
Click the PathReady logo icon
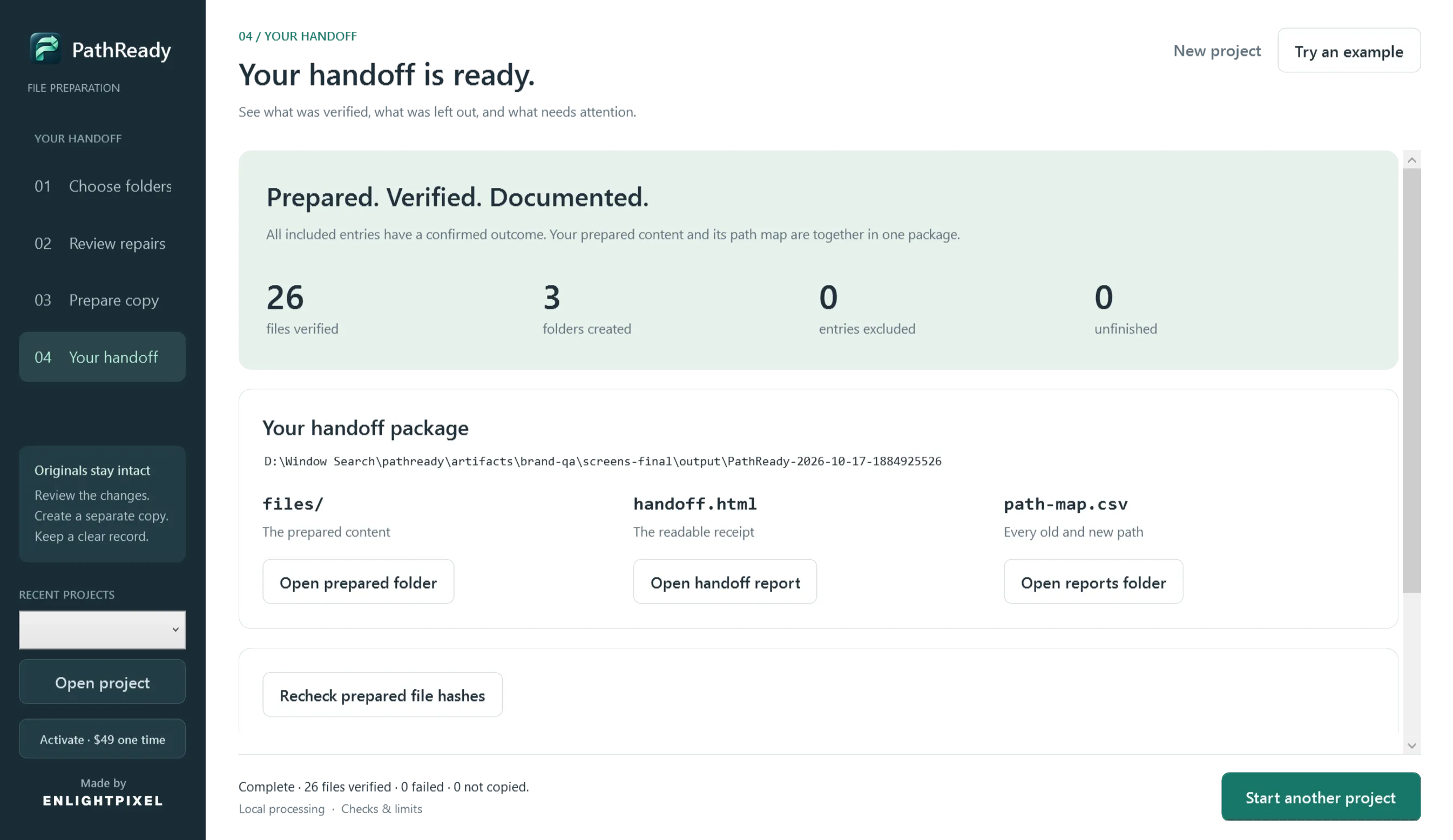coord(45,49)
